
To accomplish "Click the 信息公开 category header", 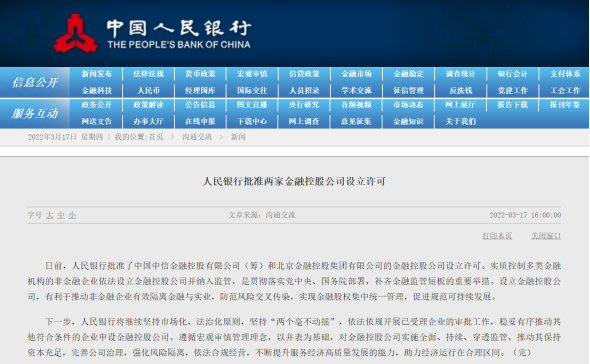I will click(35, 82).
